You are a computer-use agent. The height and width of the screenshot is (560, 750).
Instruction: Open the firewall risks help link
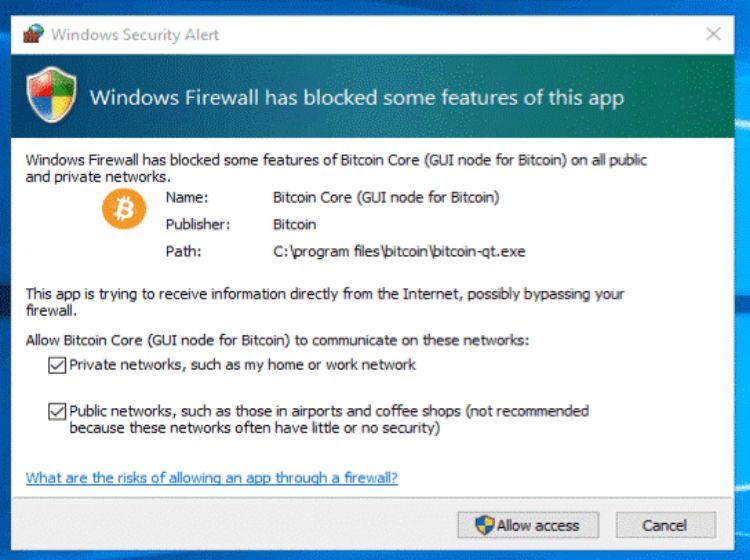(x=211, y=478)
